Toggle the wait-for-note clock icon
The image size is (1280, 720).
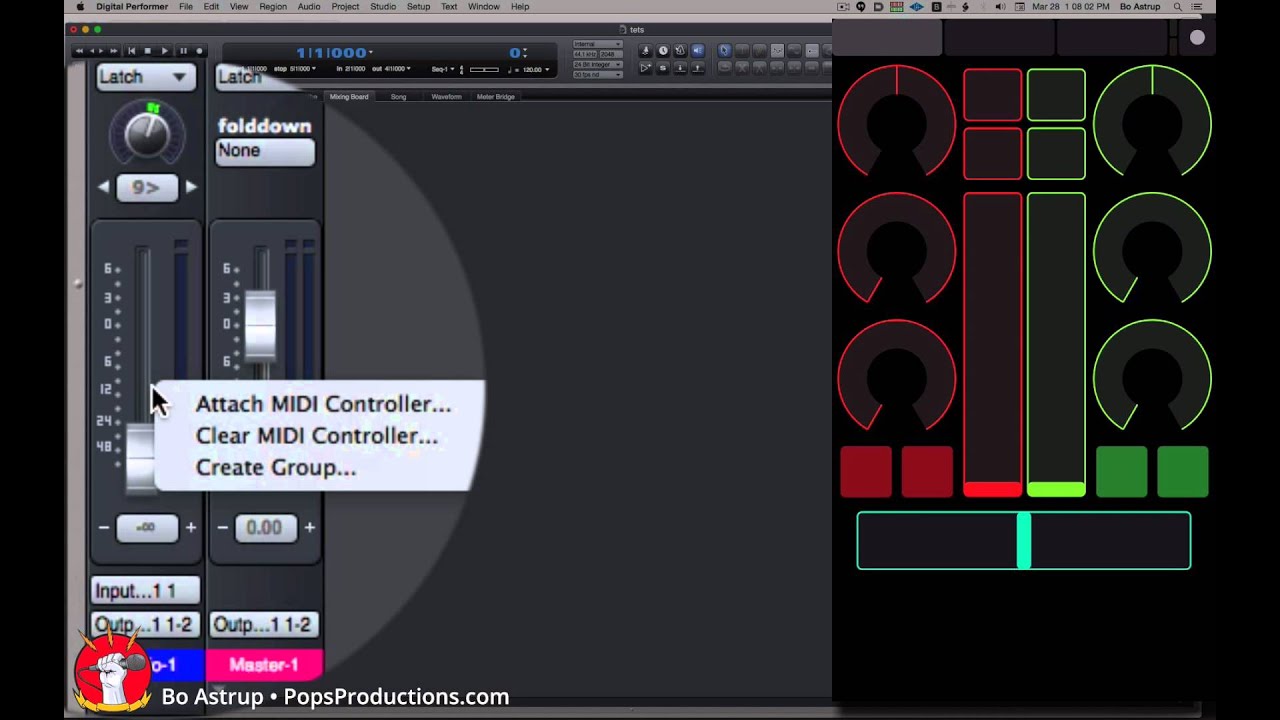pyautogui.click(x=662, y=51)
